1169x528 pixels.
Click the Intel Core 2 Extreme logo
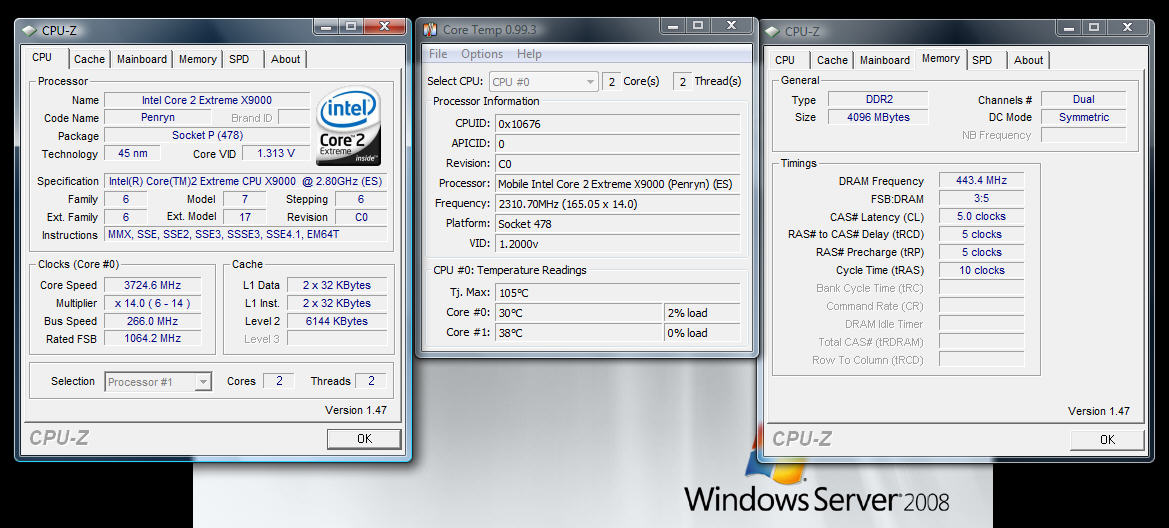(349, 126)
